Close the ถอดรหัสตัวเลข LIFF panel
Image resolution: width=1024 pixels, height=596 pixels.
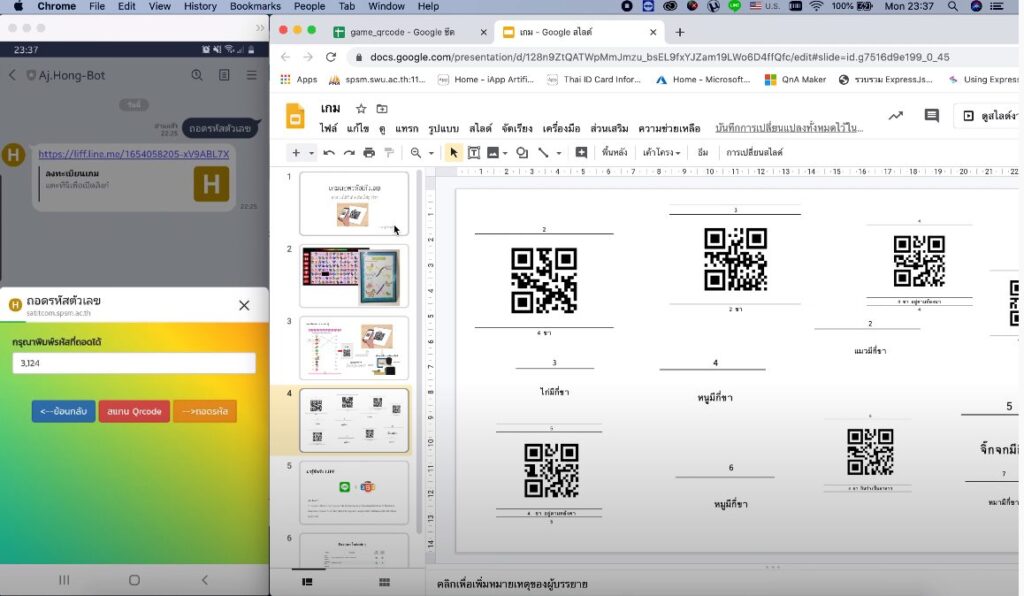(244, 305)
